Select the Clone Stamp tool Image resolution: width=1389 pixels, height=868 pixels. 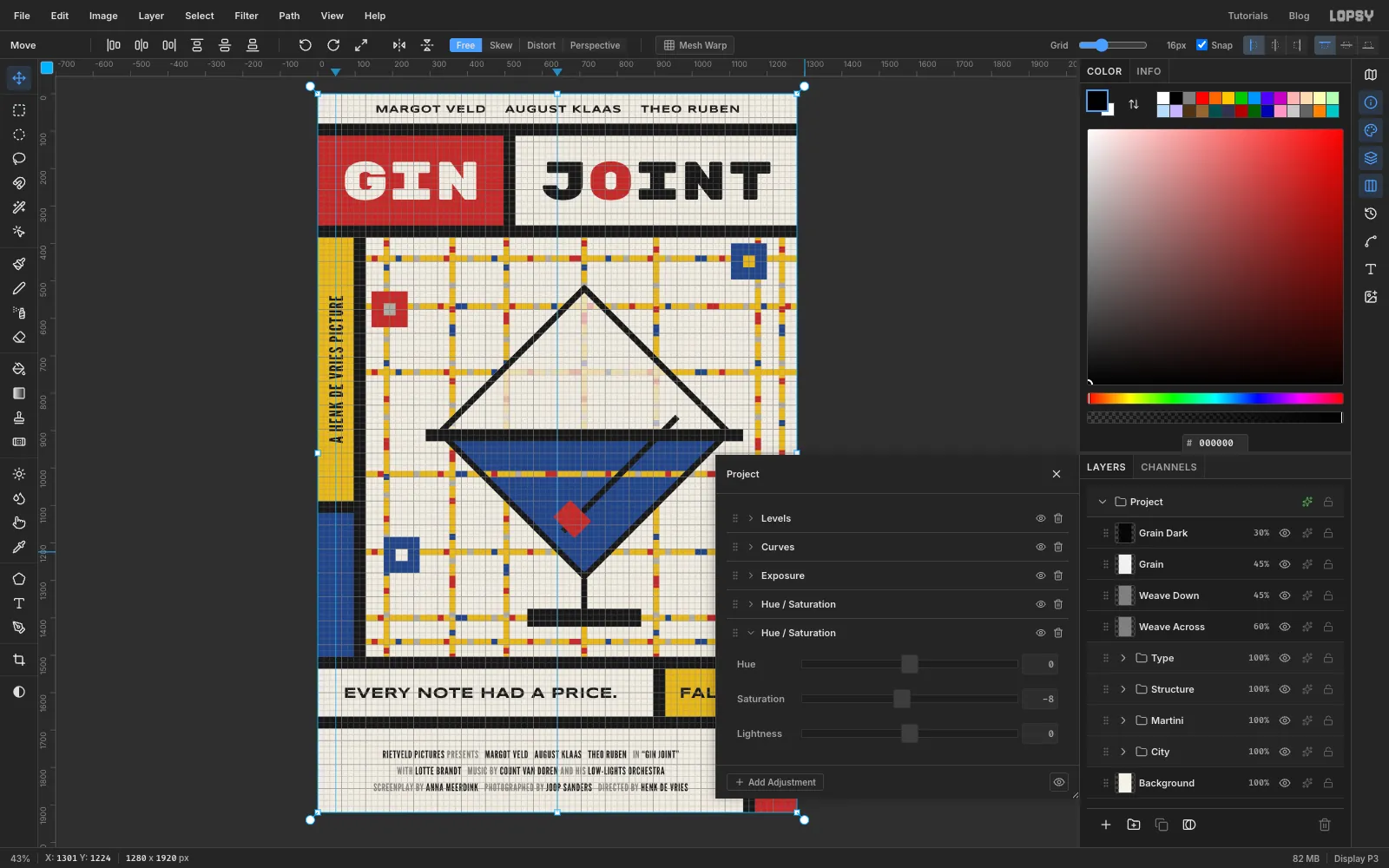19,418
